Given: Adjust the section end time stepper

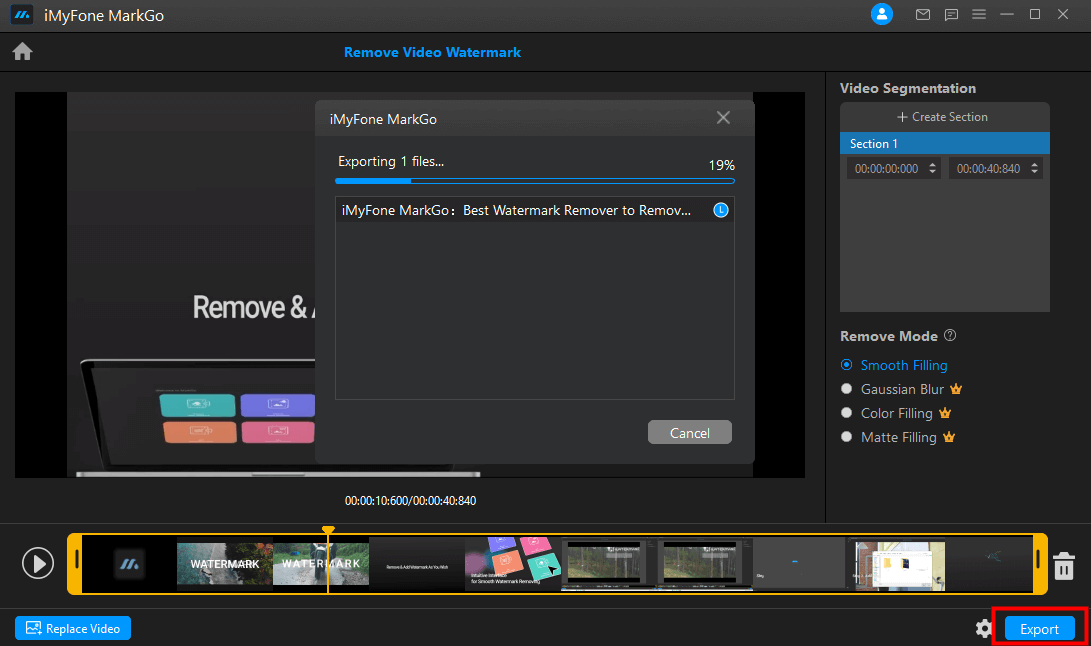Looking at the screenshot, I should 1034,169.
